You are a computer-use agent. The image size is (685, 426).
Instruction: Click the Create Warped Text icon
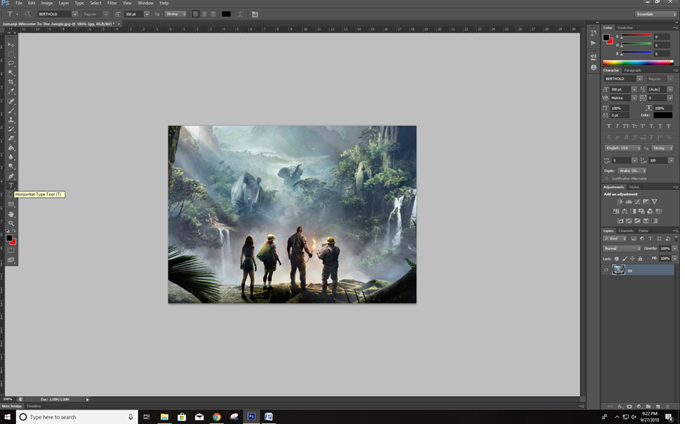click(240, 14)
